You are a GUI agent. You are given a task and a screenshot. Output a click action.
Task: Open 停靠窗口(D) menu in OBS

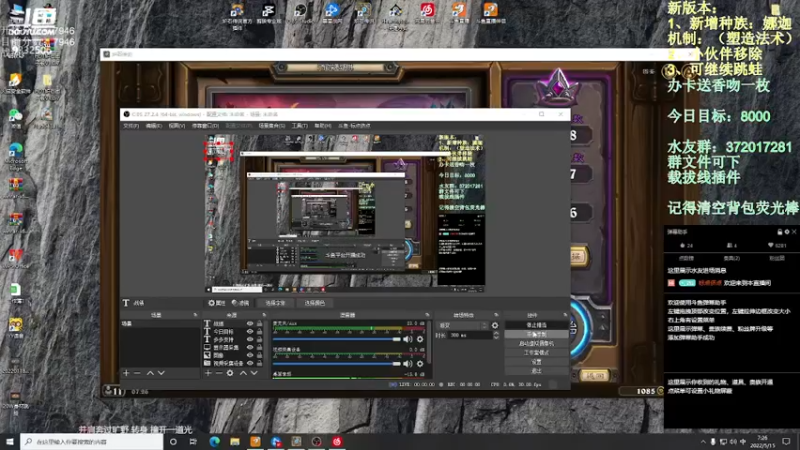(x=205, y=126)
